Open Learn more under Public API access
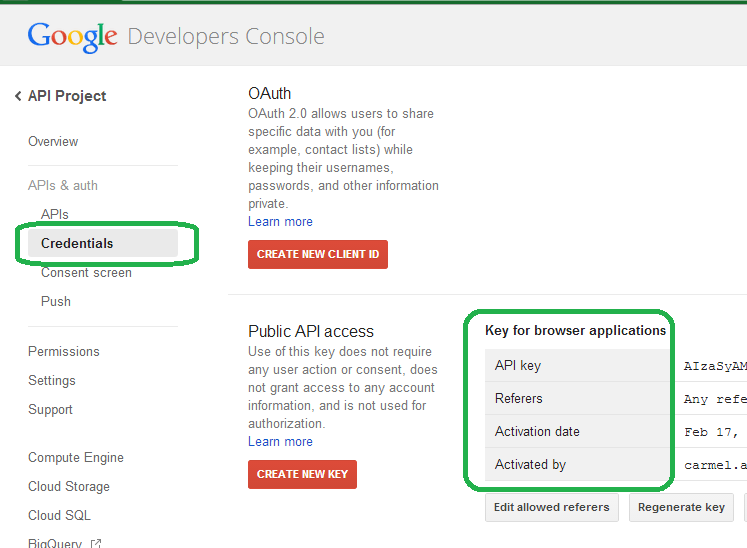This screenshot has height=548, width=747. pos(280,442)
